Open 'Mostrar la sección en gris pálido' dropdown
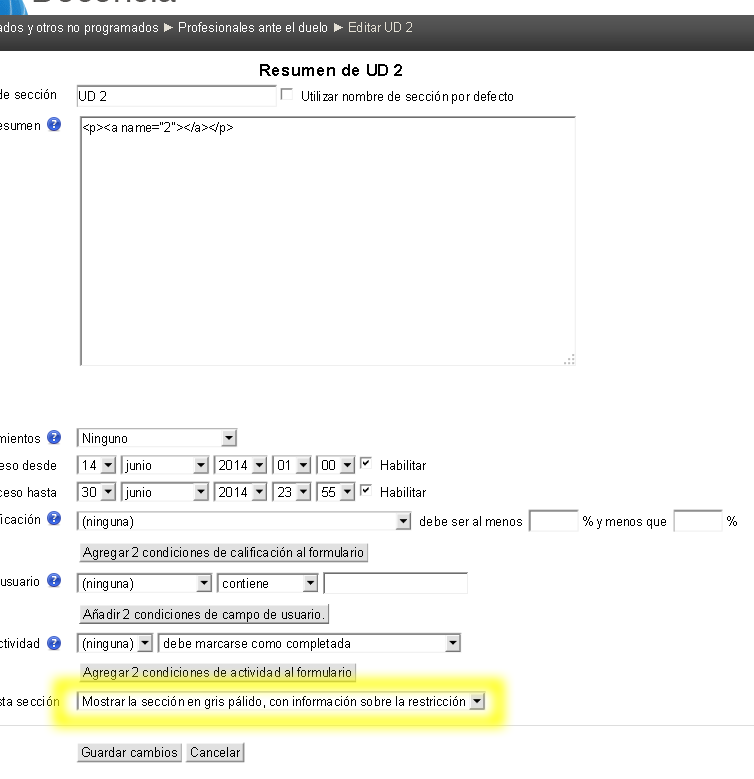754x779 pixels. point(281,701)
